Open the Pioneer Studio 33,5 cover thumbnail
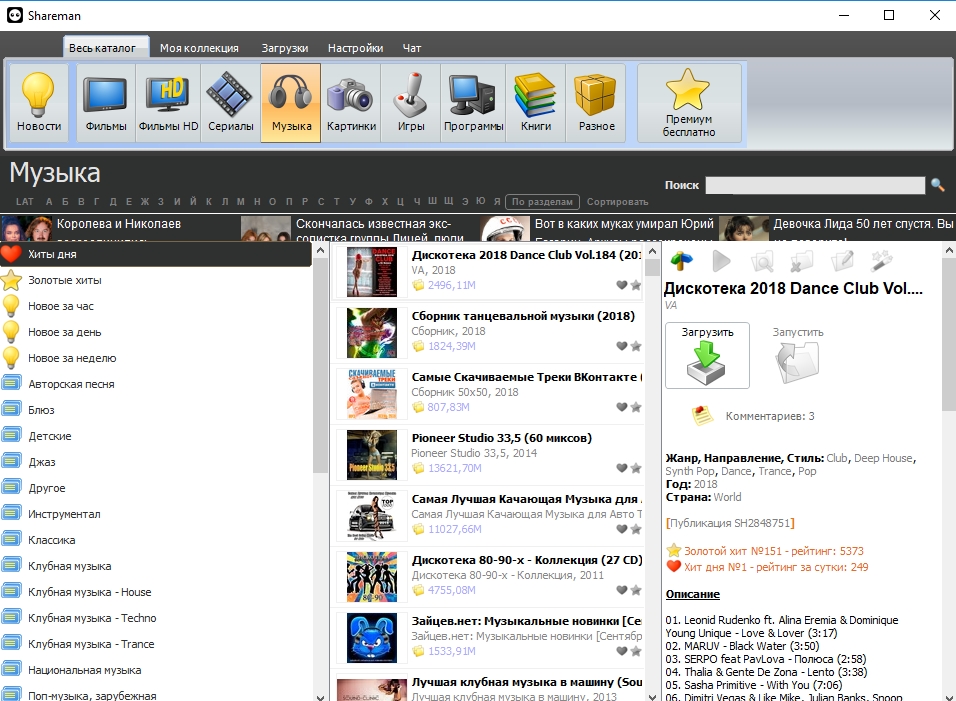The height and width of the screenshot is (701, 956). coord(371,455)
